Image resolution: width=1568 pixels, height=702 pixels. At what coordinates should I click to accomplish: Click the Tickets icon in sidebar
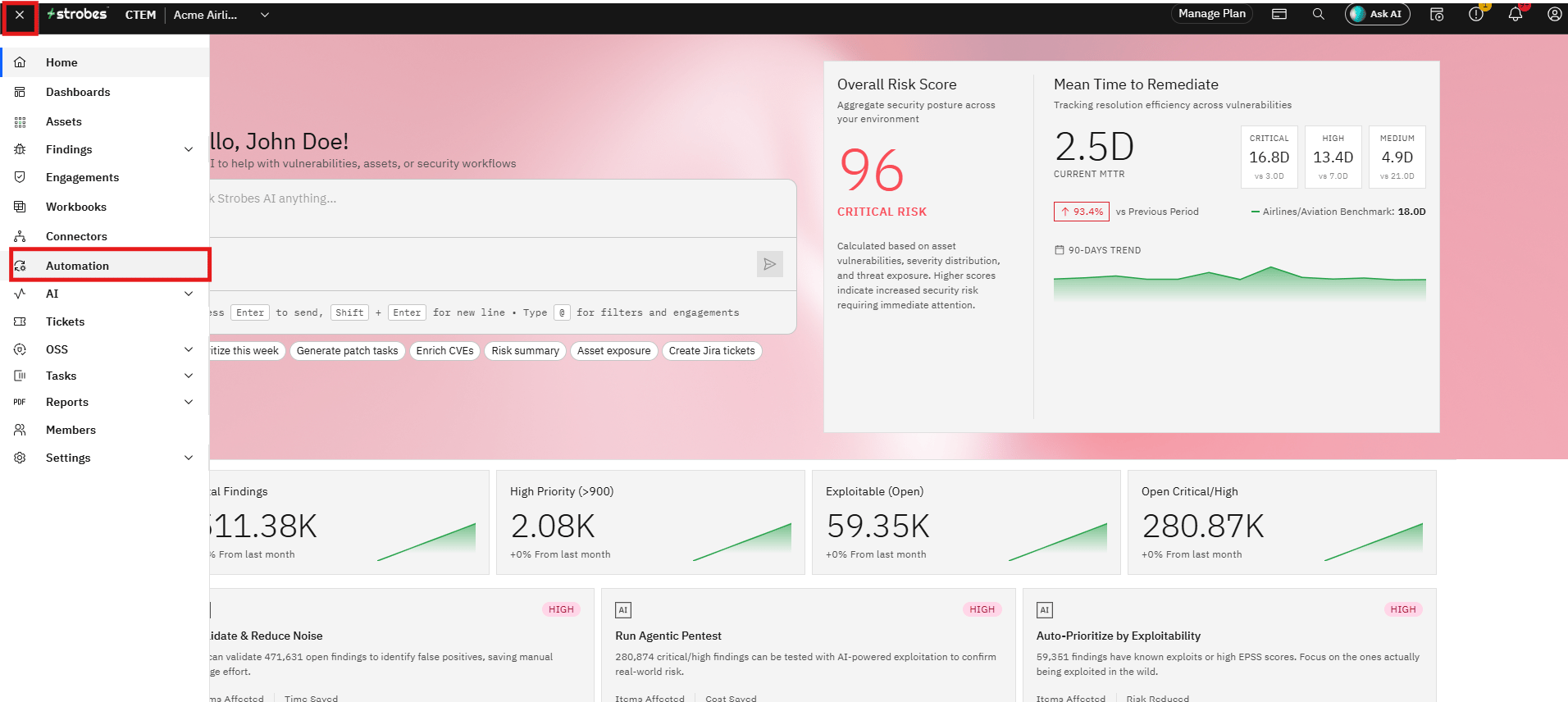coord(20,321)
